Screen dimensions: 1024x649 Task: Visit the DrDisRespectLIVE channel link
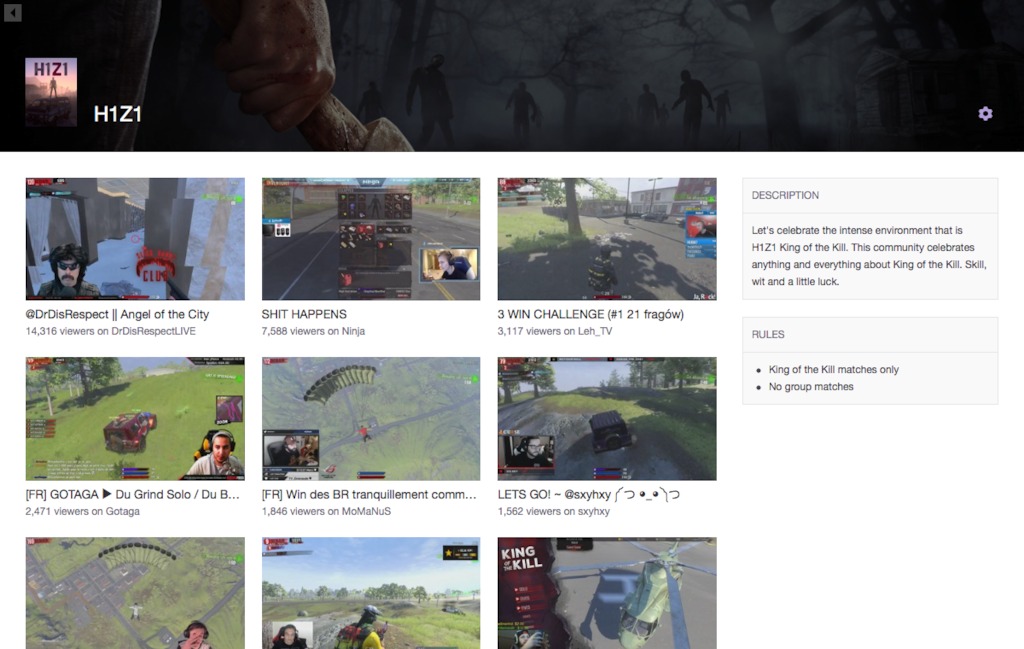point(153,331)
